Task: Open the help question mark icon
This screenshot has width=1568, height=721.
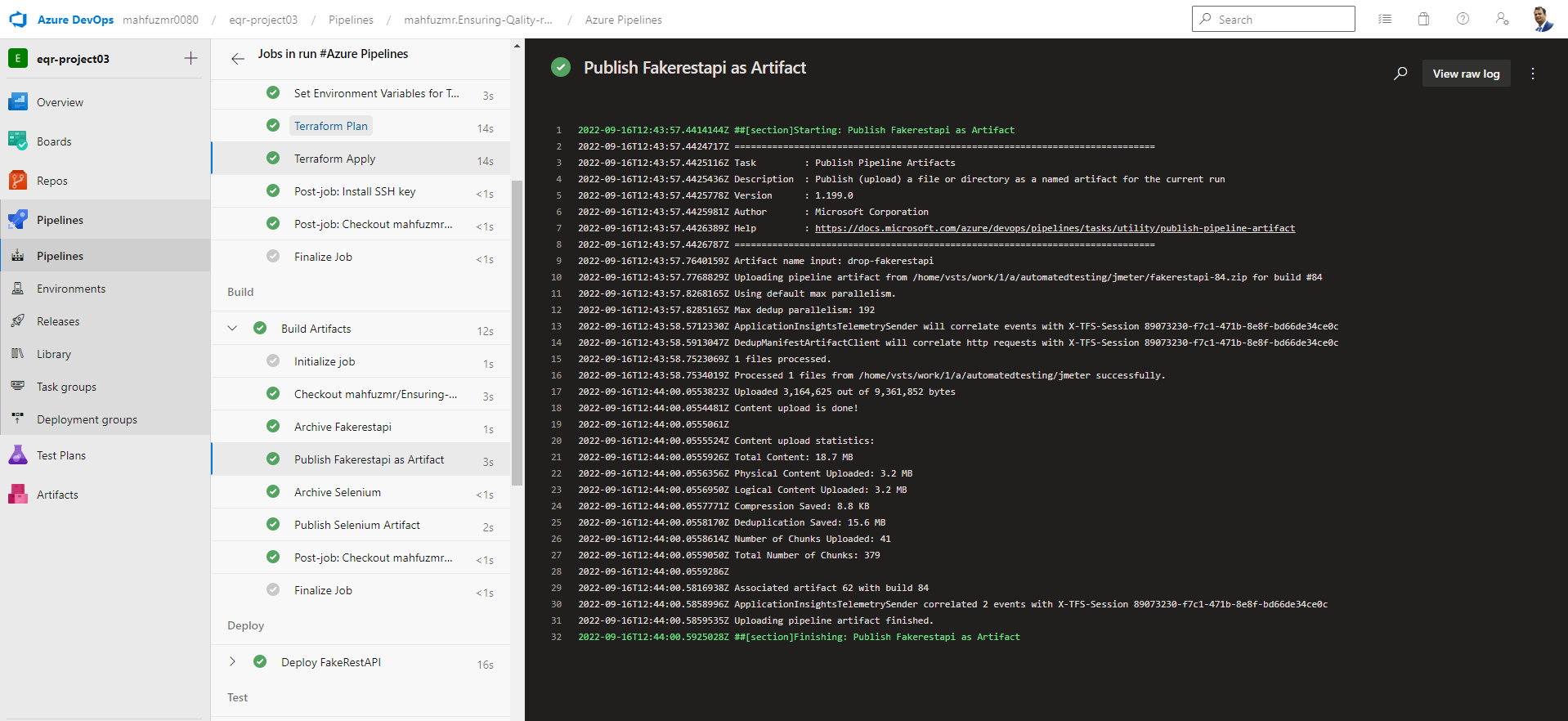Action: point(1463,19)
